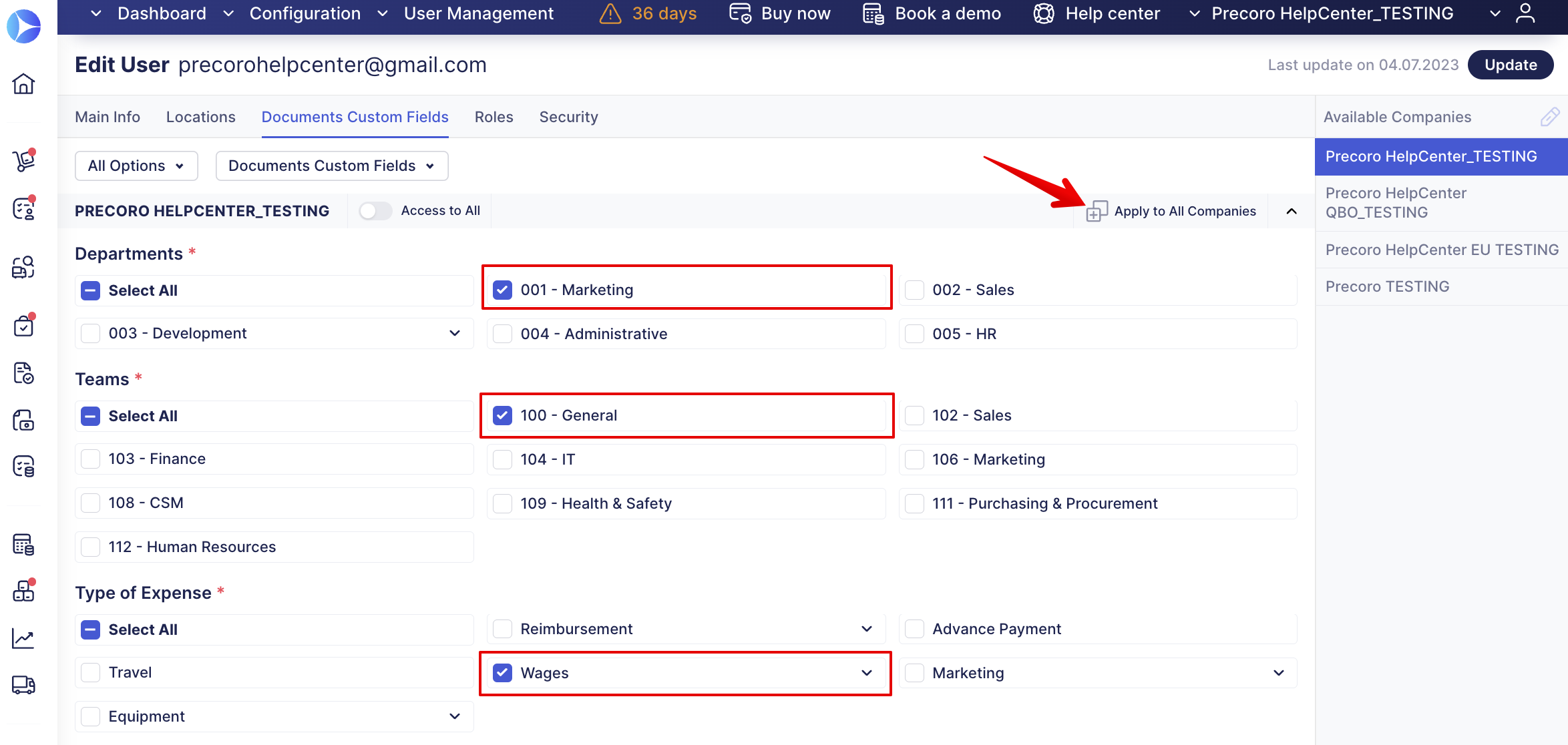Viewport: 1568px width, 745px height.
Task: Toggle Type of Expense Select All checkbox
Action: click(90, 630)
